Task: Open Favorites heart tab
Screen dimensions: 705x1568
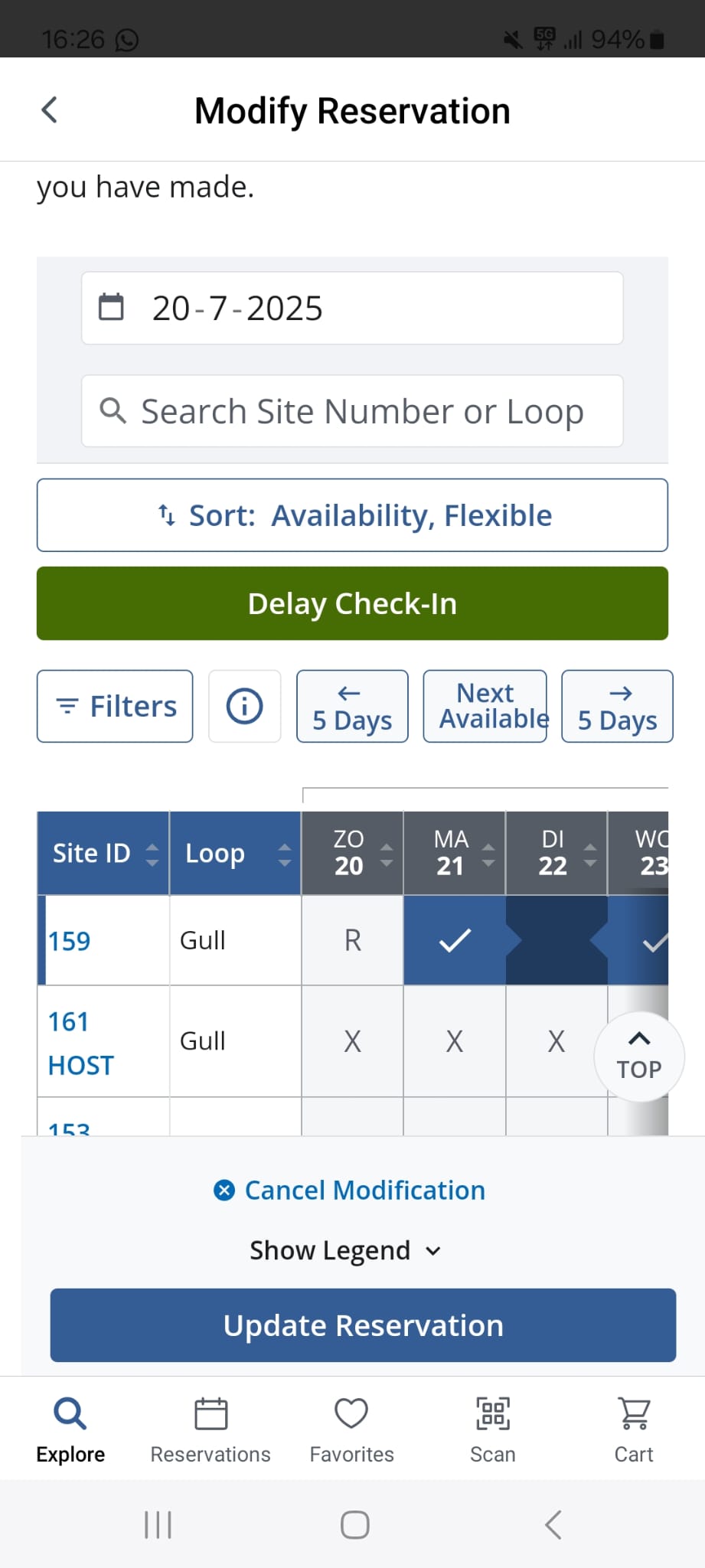Action: click(351, 1429)
